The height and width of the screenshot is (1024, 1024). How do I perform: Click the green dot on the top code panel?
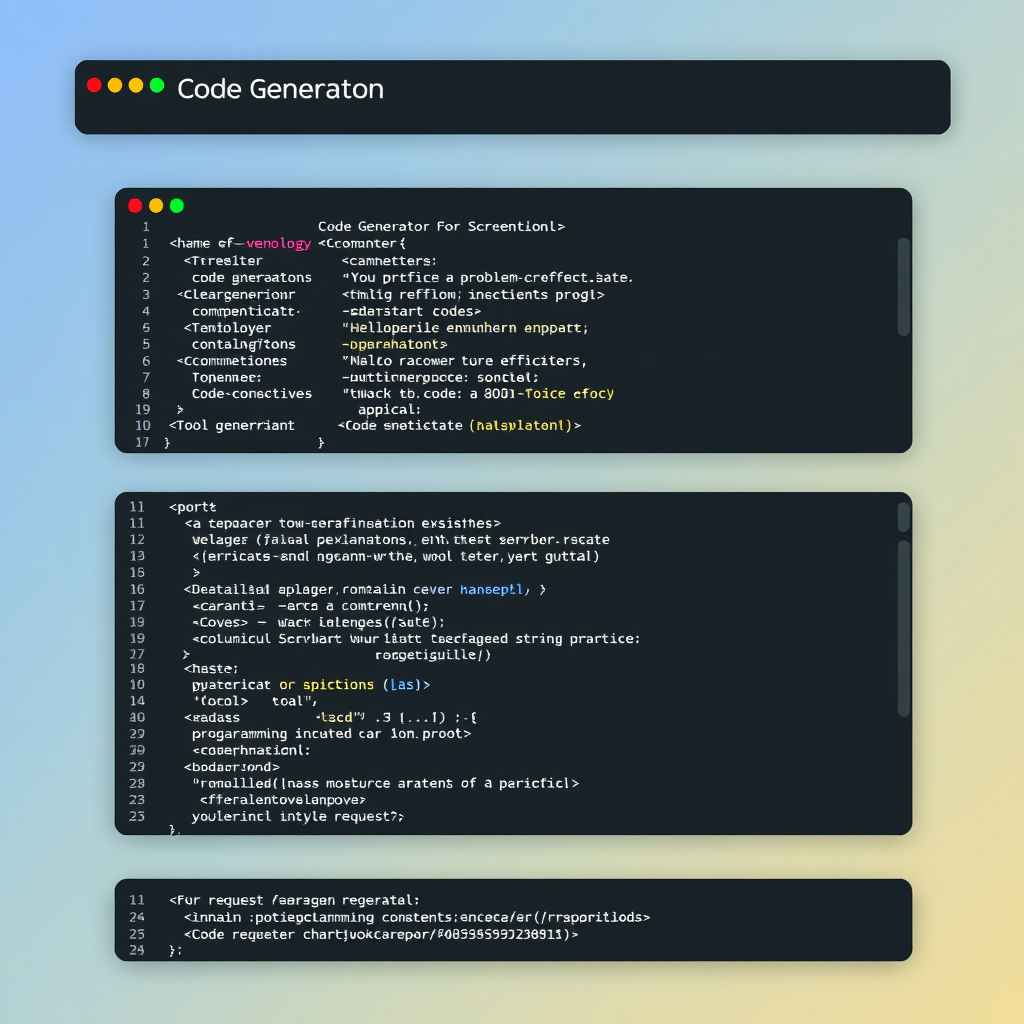pos(177,205)
